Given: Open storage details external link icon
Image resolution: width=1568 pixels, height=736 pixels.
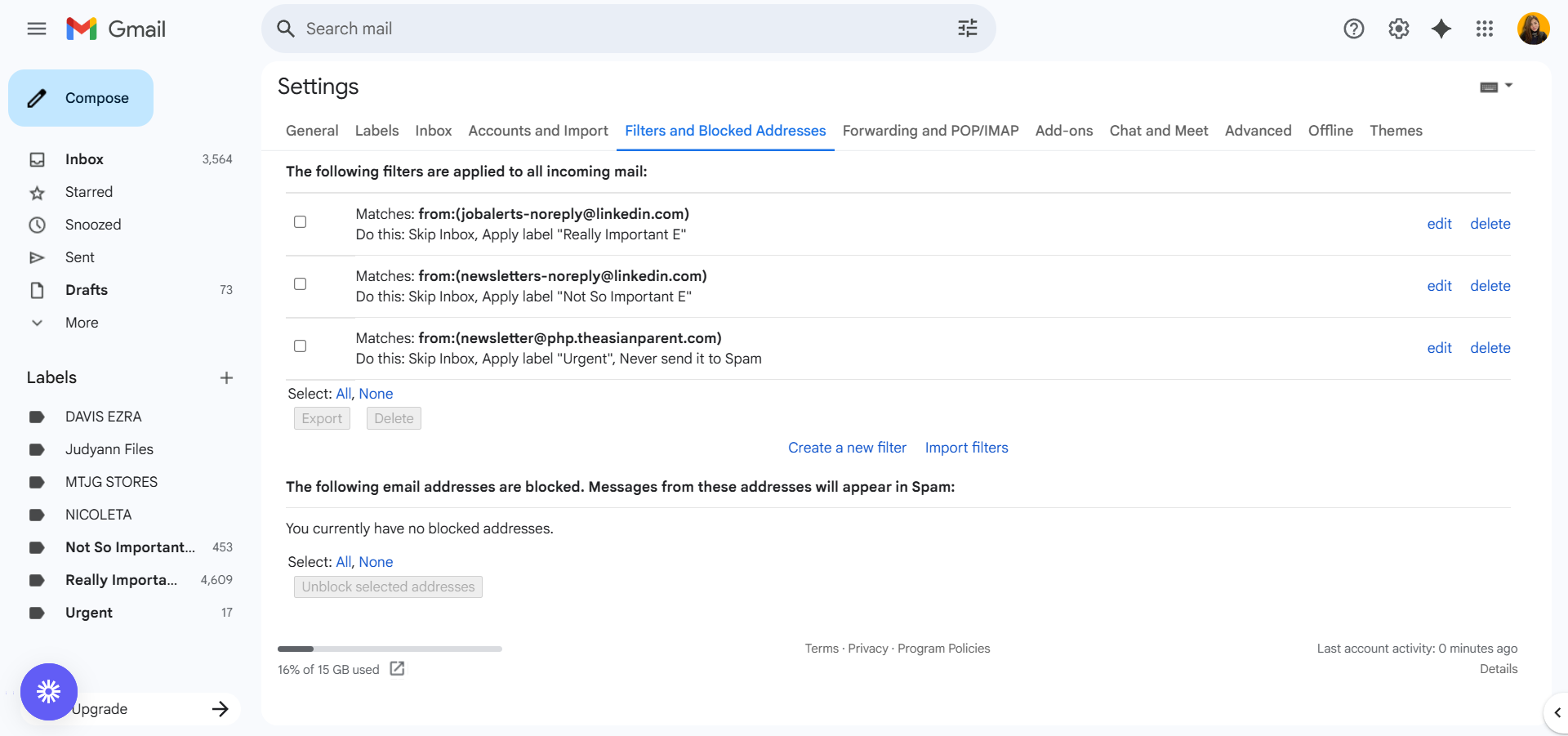Looking at the screenshot, I should pos(397,669).
